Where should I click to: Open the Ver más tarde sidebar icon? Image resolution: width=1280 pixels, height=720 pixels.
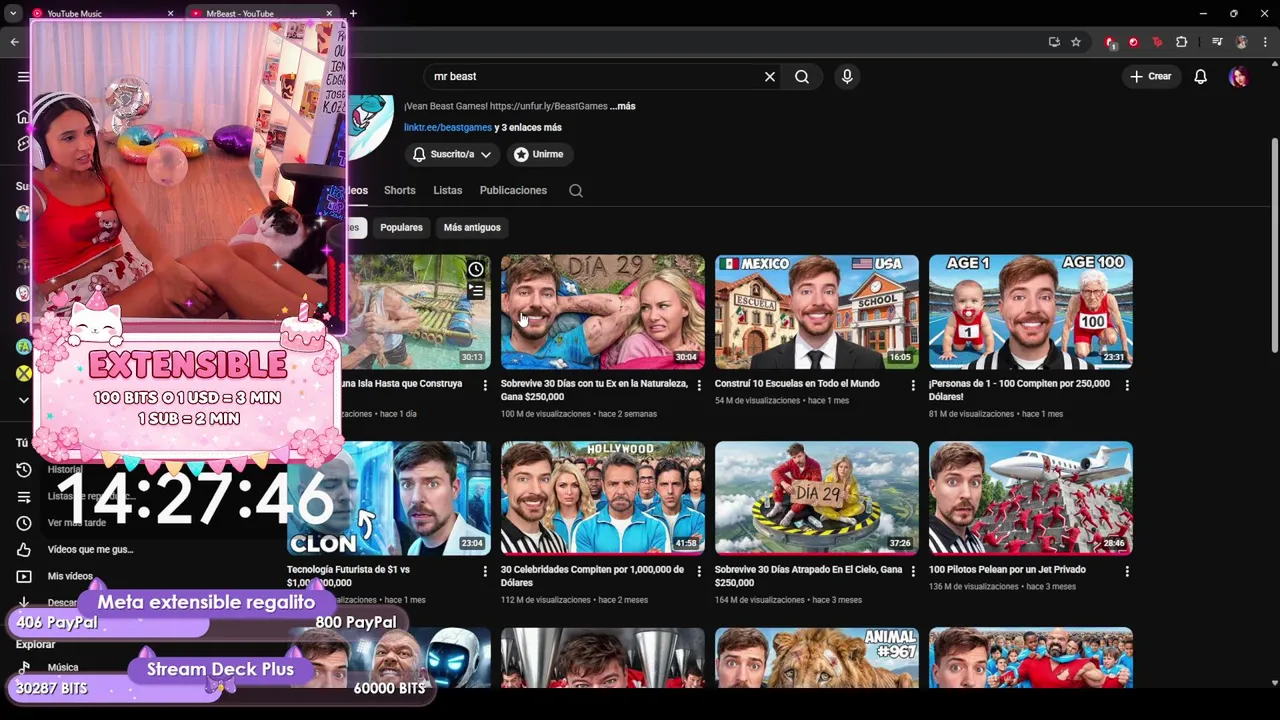click(x=24, y=523)
